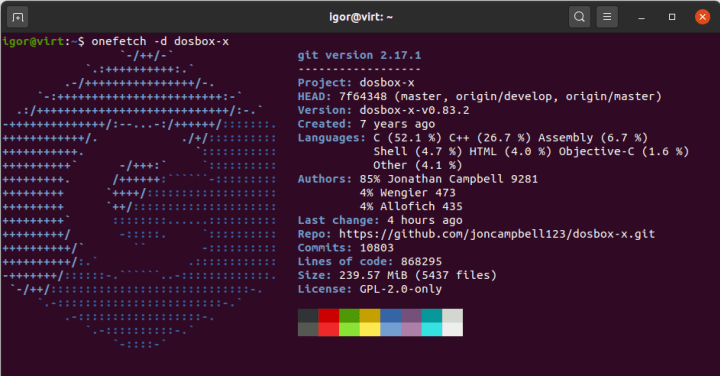Click Assembly (6.7 %) language entry
This screenshot has width=720, height=376.
coord(593,138)
